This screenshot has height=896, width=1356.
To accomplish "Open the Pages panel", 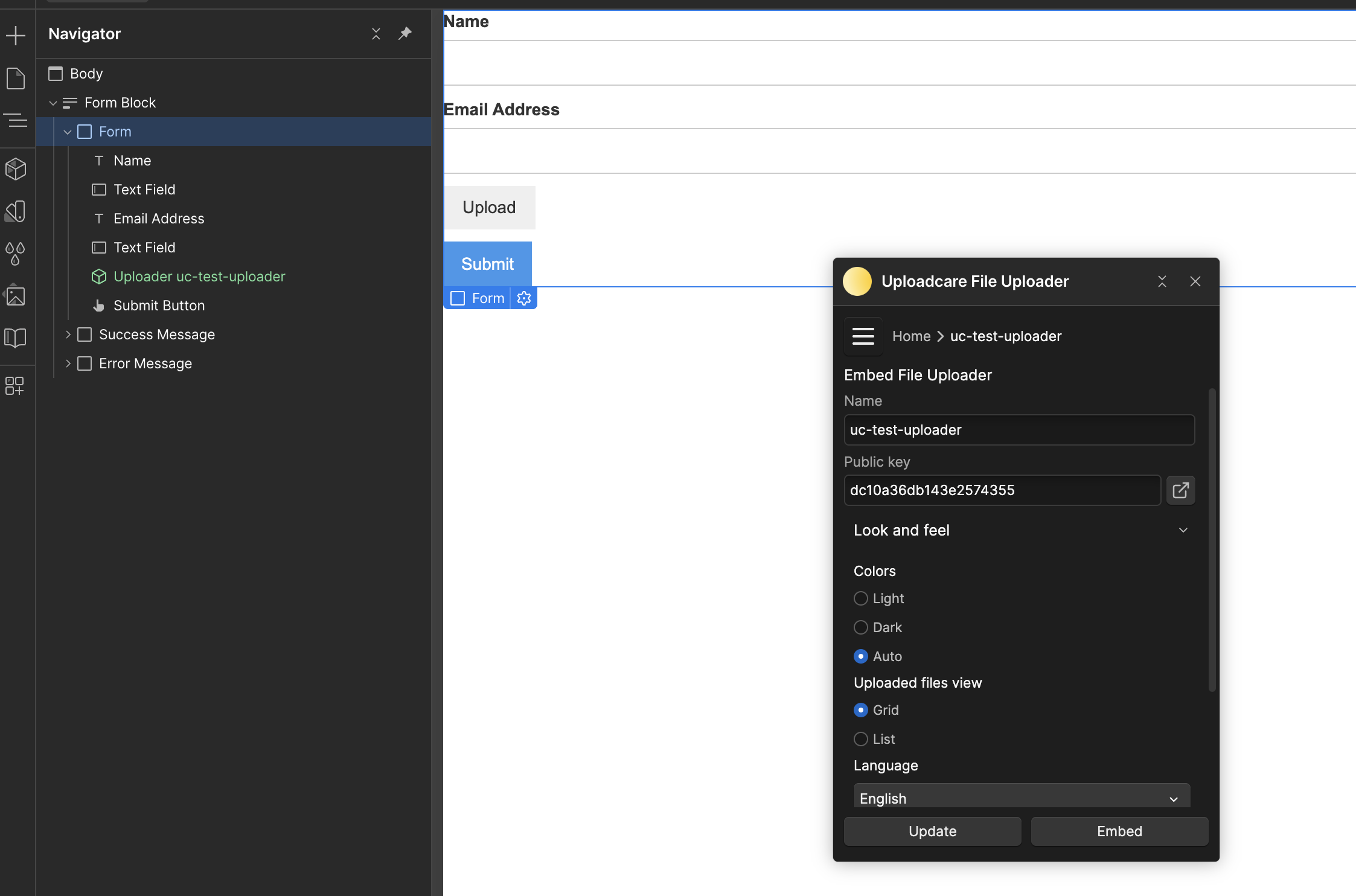I will tap(16, 78).
